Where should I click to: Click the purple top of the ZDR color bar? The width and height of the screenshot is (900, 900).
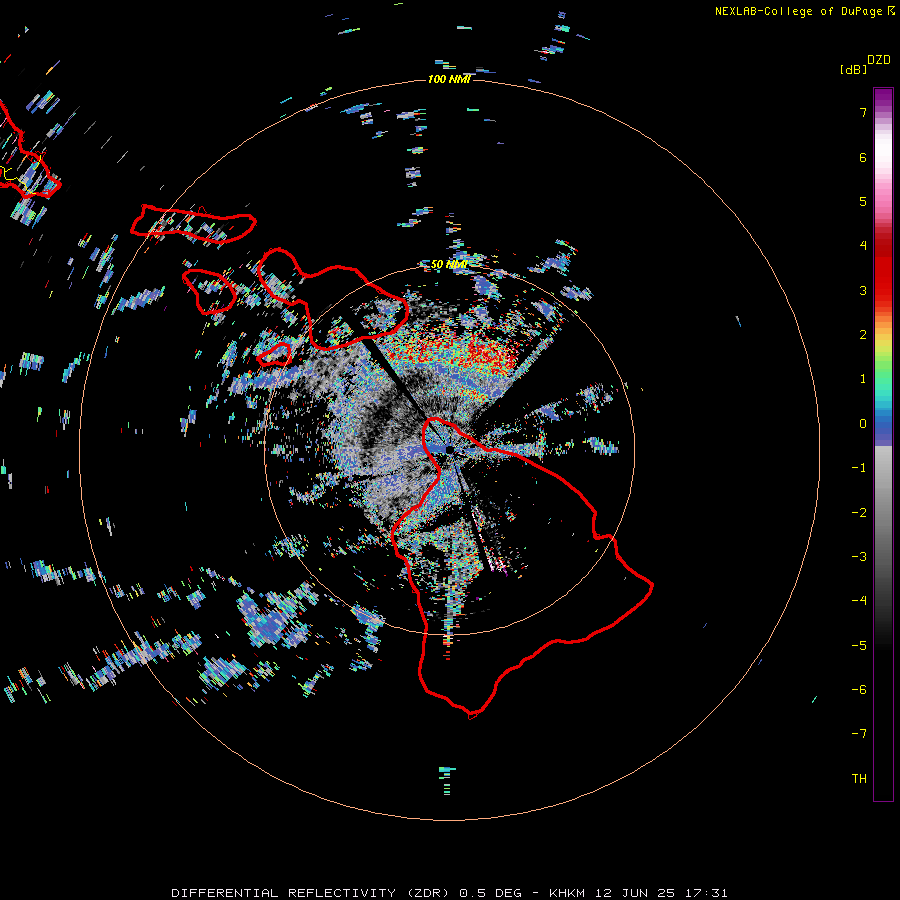coord(883,98)
